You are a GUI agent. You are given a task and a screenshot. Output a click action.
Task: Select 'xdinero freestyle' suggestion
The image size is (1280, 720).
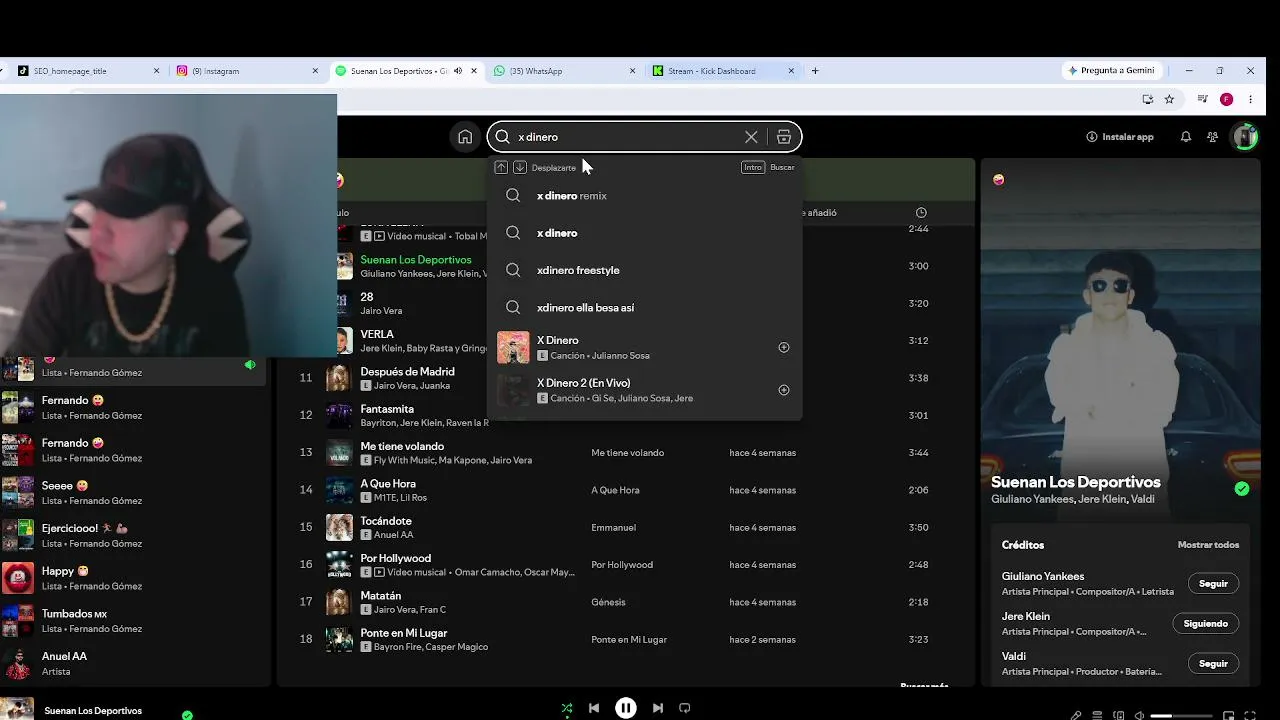[644, 270]
